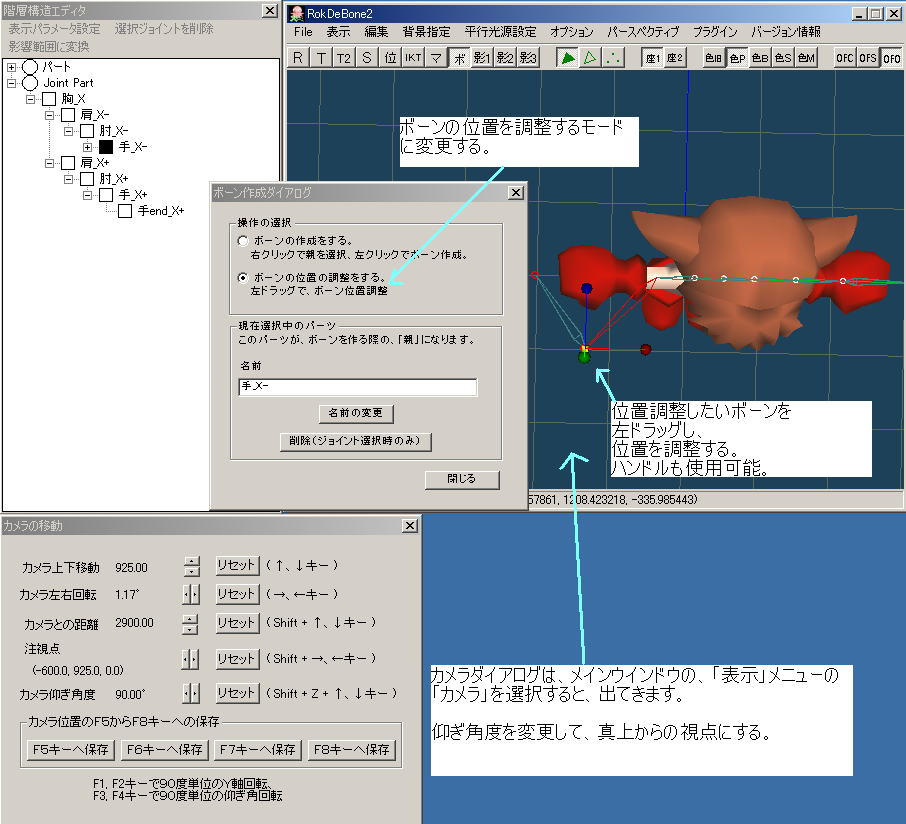The image size is (906, 824).
Task: Toggle the OFC toolbar button
Action: pos(845,58)
